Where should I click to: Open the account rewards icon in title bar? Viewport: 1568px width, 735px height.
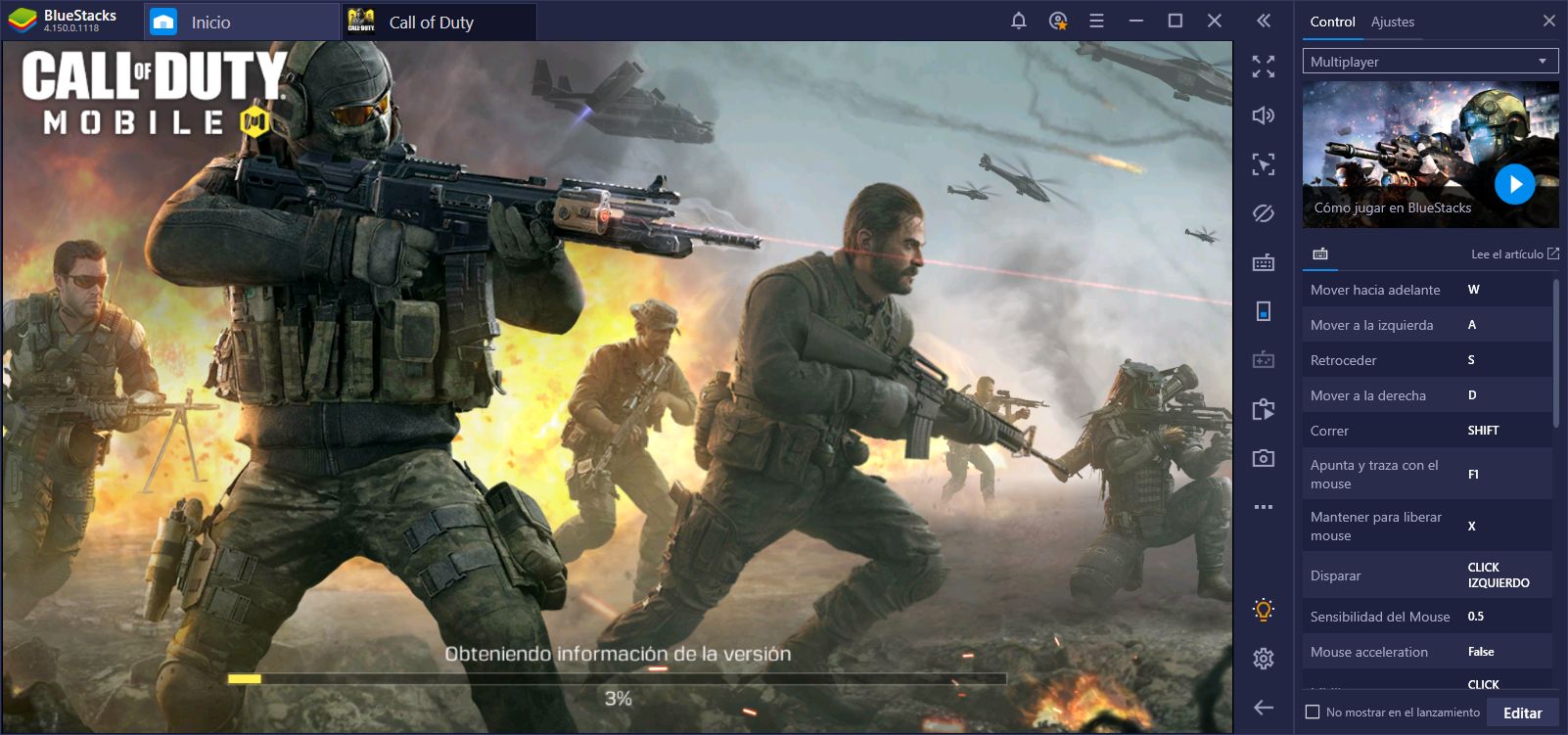[1058, 21]
